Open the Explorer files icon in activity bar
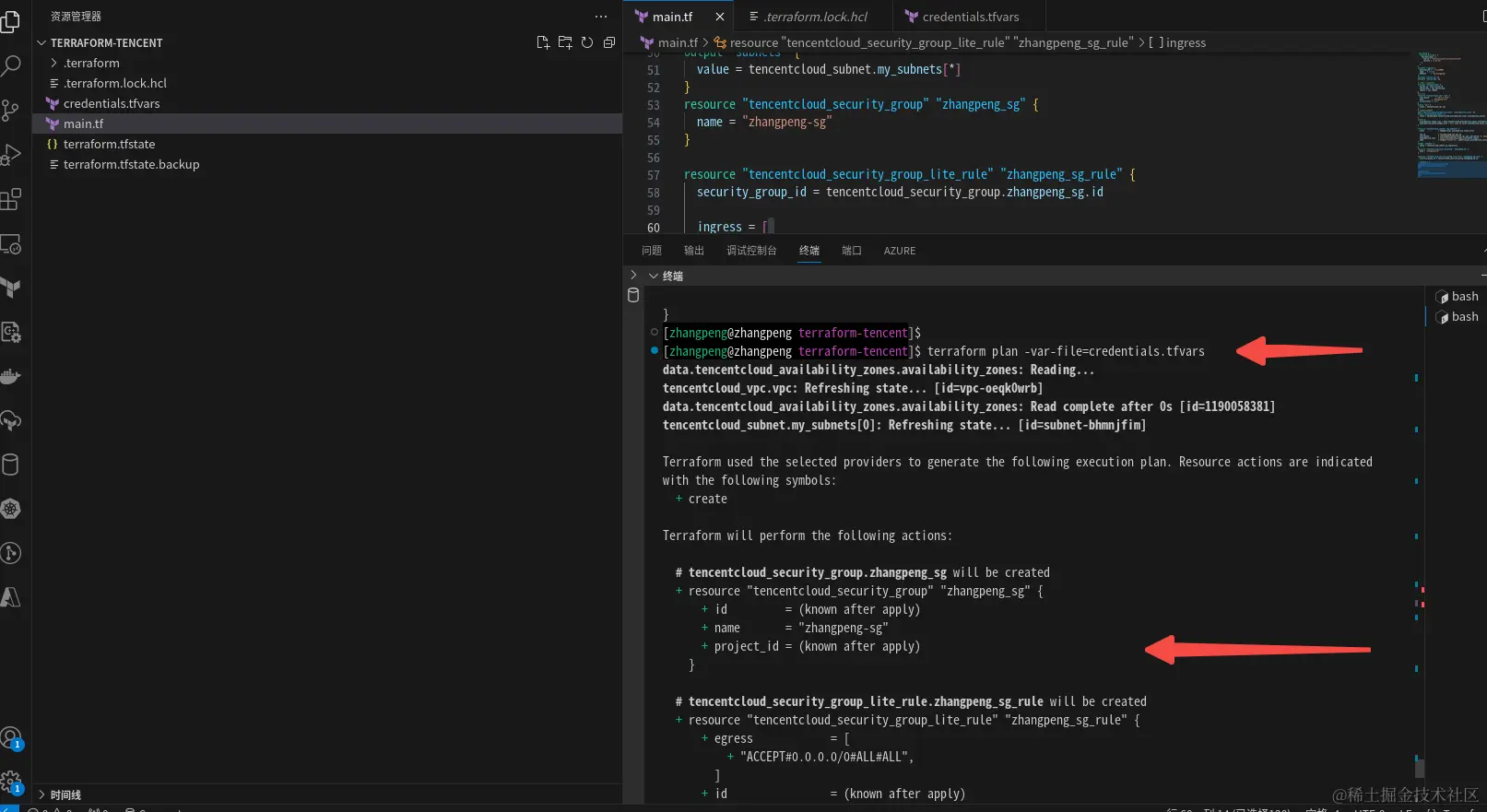 click(10, 21)
